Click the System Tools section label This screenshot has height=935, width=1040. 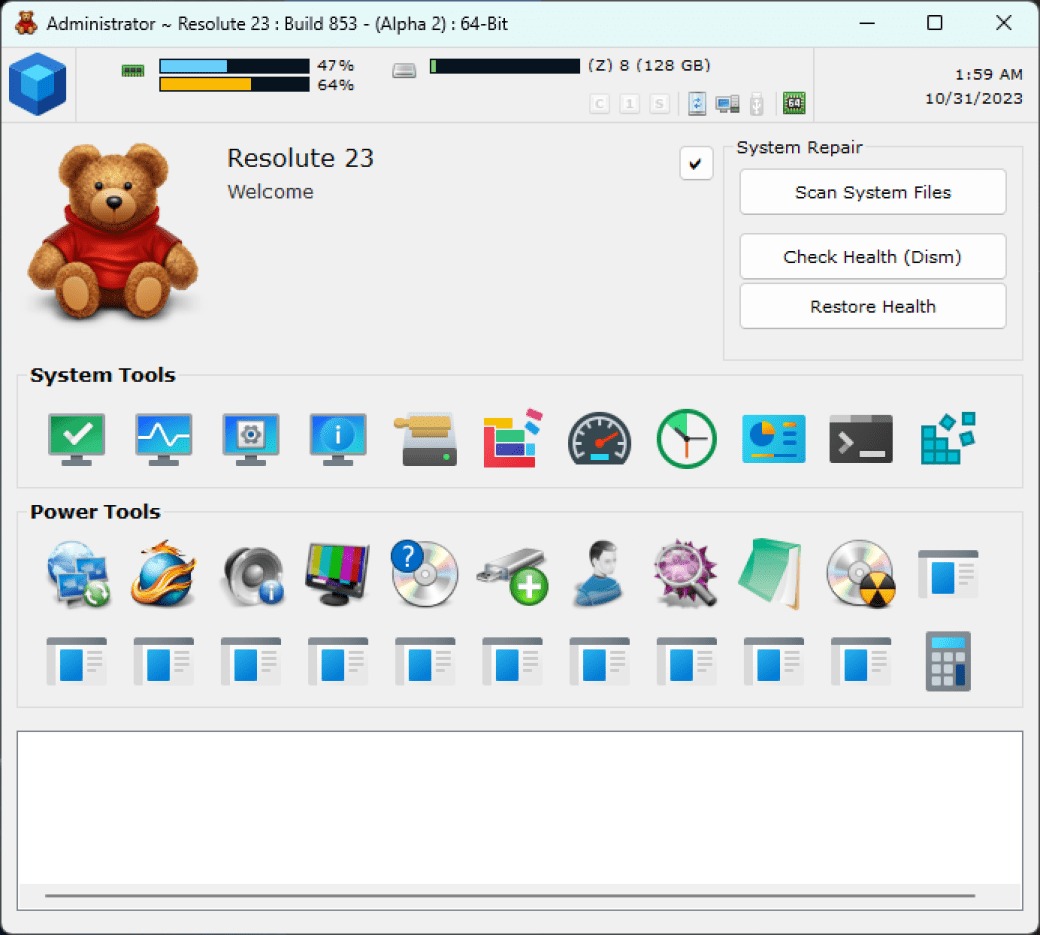[x=103, y=375]
